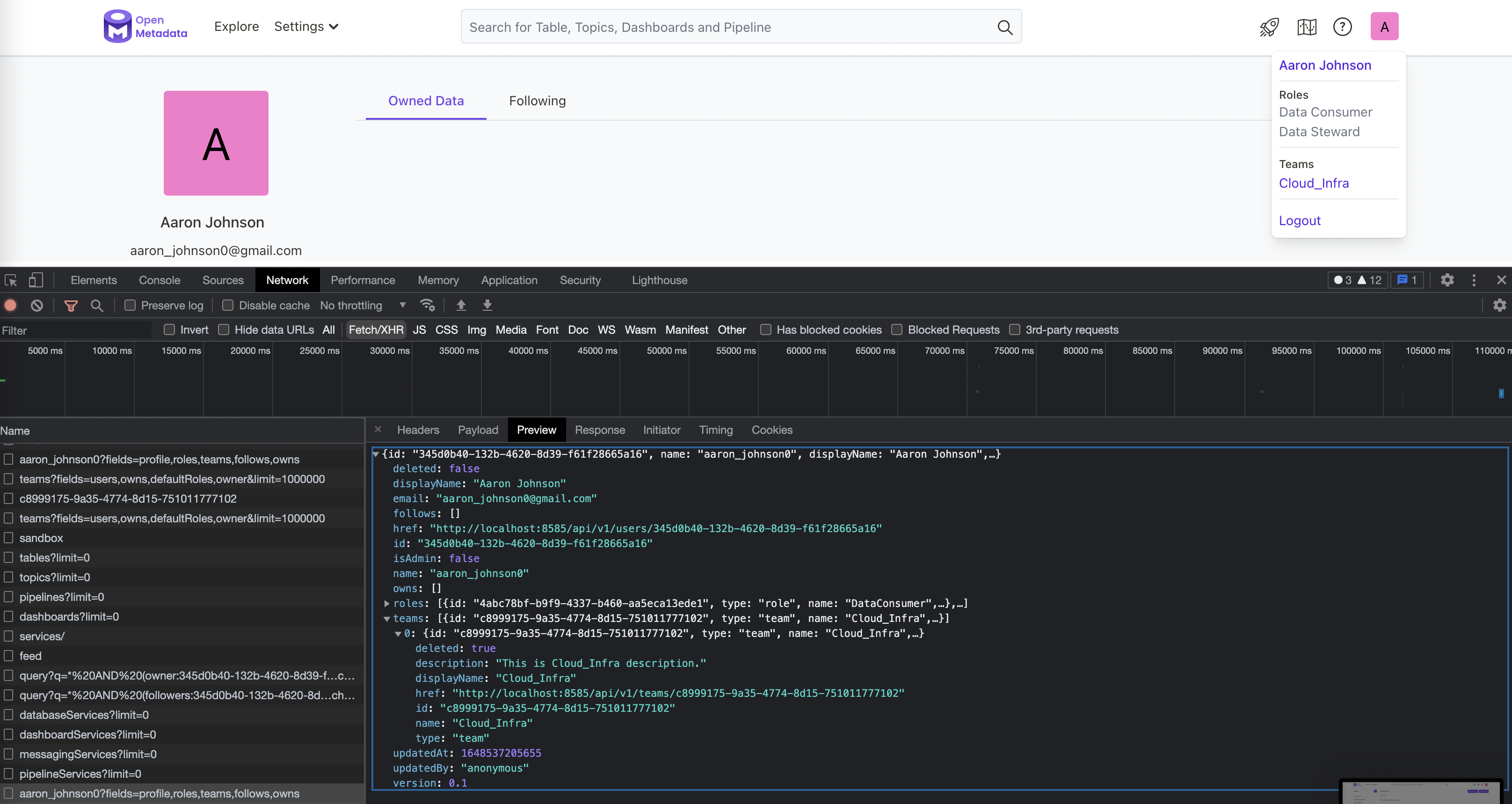
Task: Click the search magnifier icon
Action: tap(1005, 27)
